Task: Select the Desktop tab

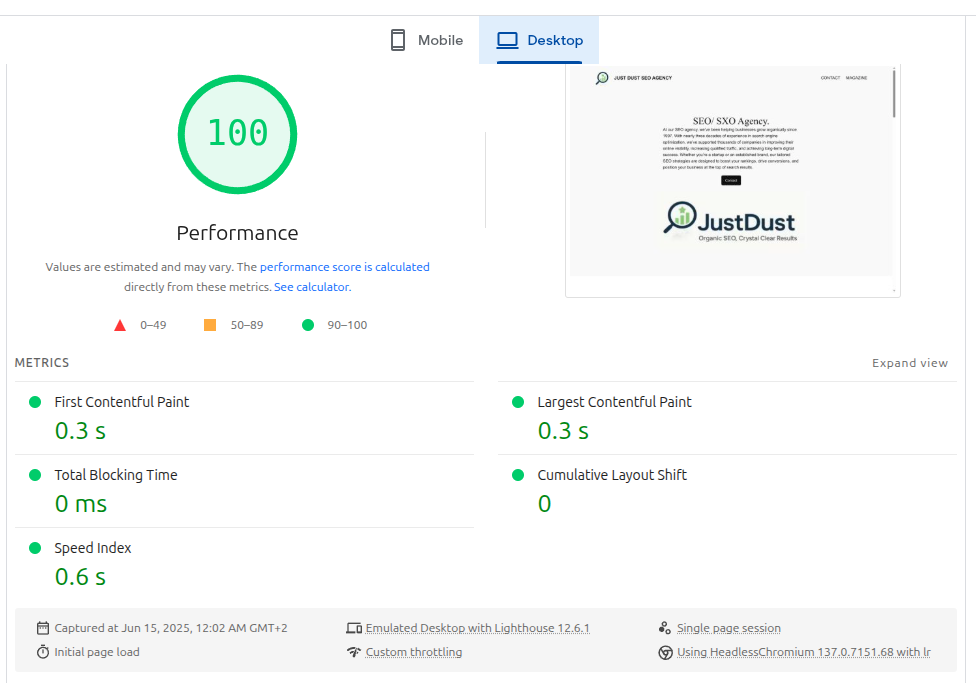Action: coord(539,40)
